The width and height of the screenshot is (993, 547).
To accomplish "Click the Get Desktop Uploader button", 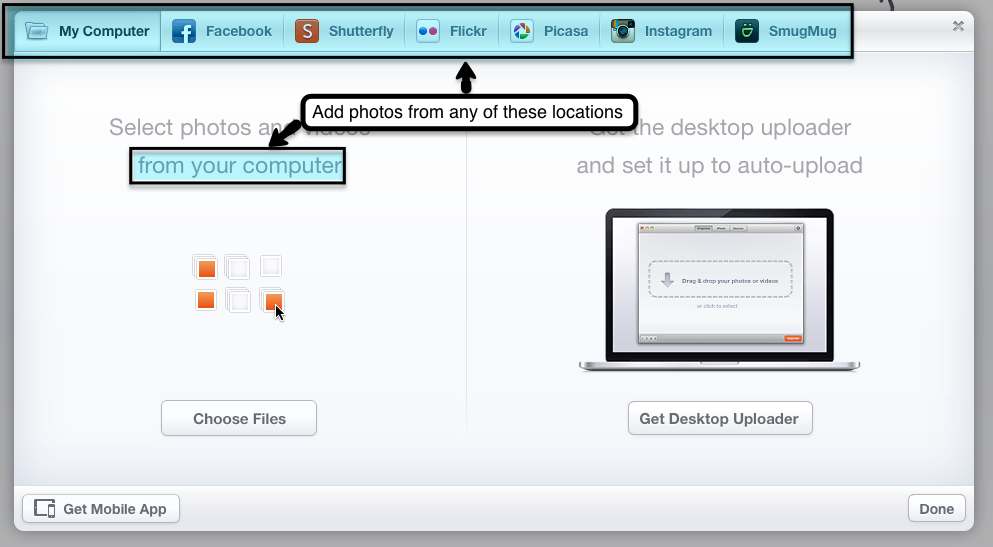I will pos(720,419).
